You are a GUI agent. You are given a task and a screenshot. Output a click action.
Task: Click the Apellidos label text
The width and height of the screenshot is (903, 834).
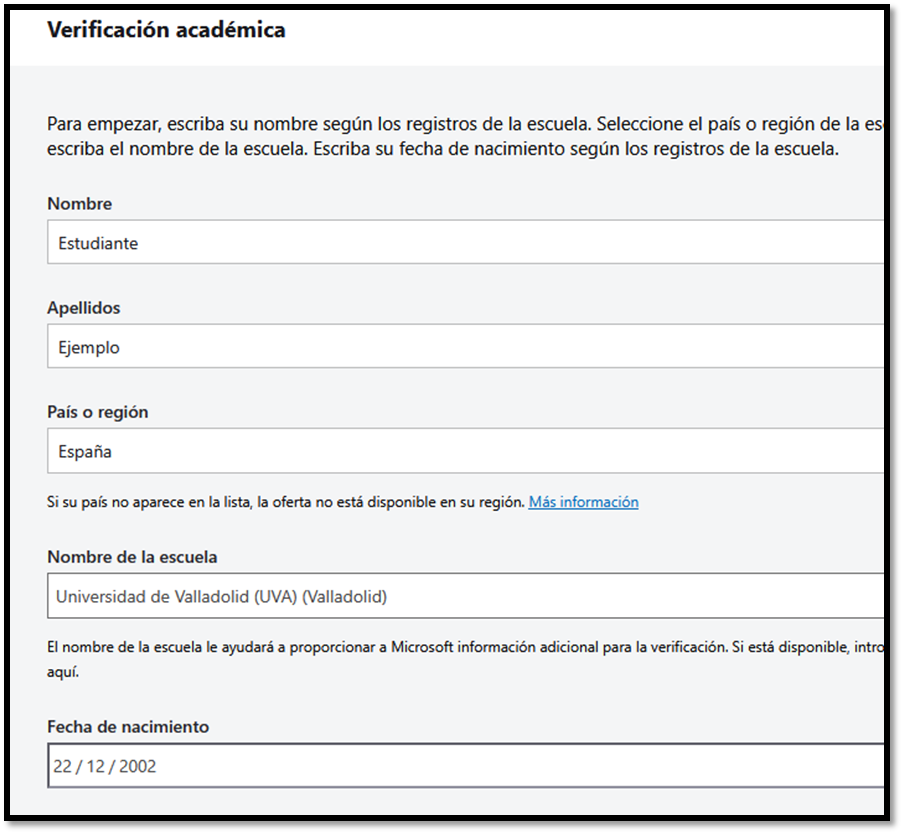(x=83, y=308)
